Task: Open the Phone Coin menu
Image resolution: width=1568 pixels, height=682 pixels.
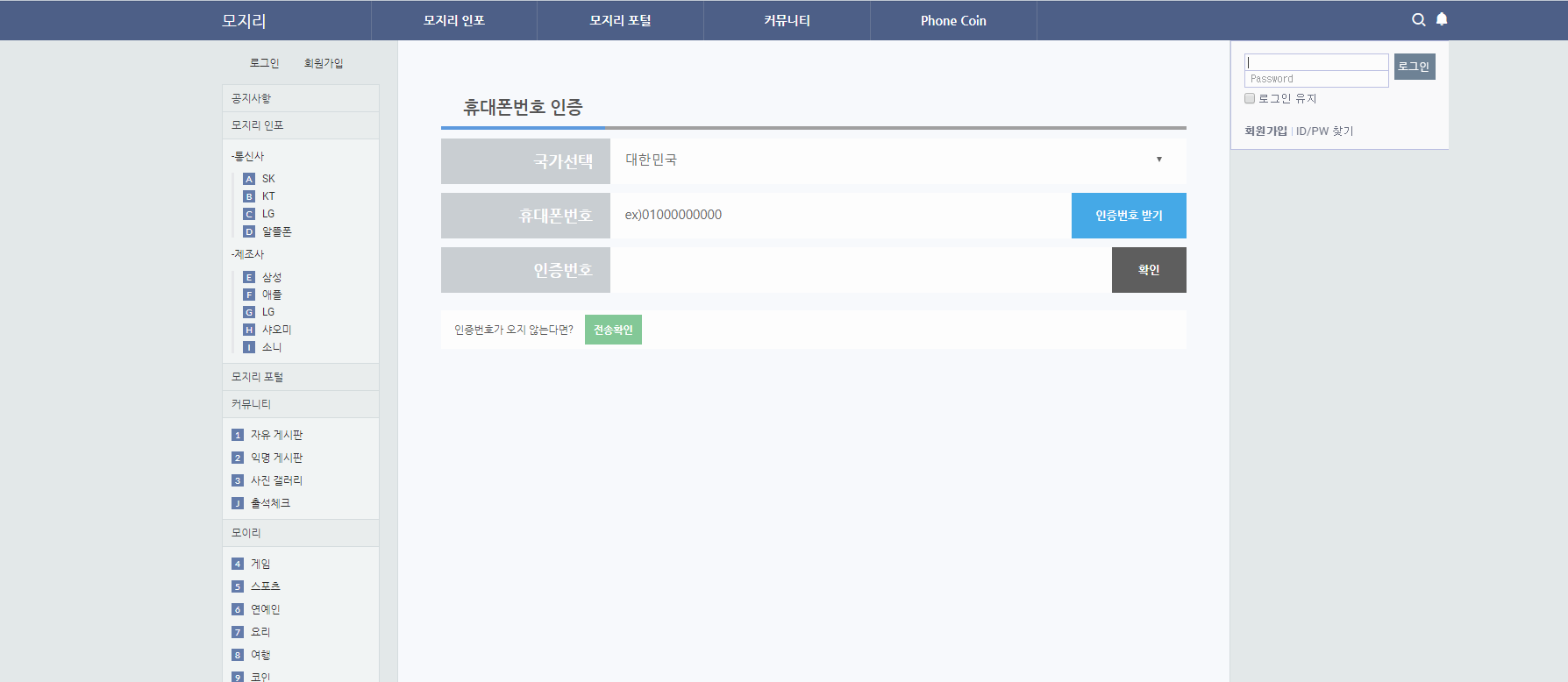Action: [953, 20]
